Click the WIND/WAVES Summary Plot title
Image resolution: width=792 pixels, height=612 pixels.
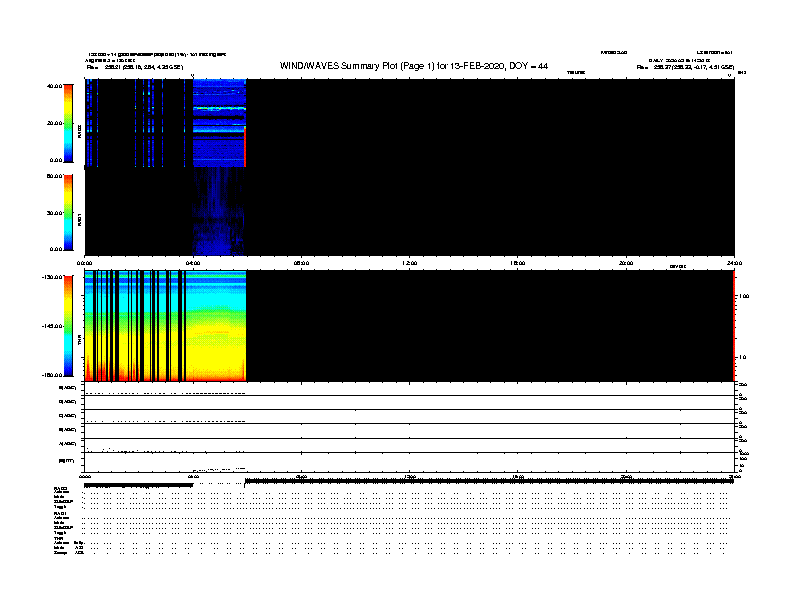click(414, 66)
